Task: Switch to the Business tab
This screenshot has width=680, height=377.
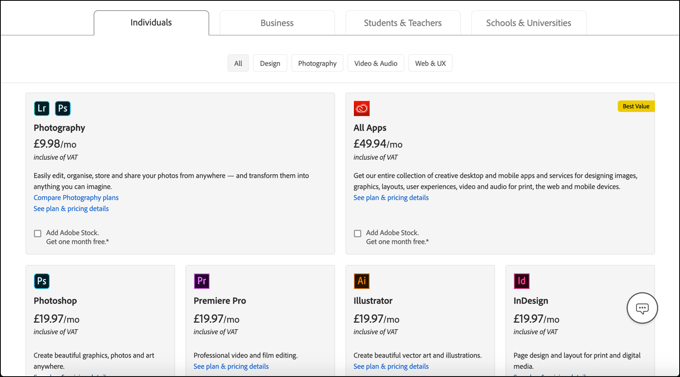Action: tap(277, 23)
